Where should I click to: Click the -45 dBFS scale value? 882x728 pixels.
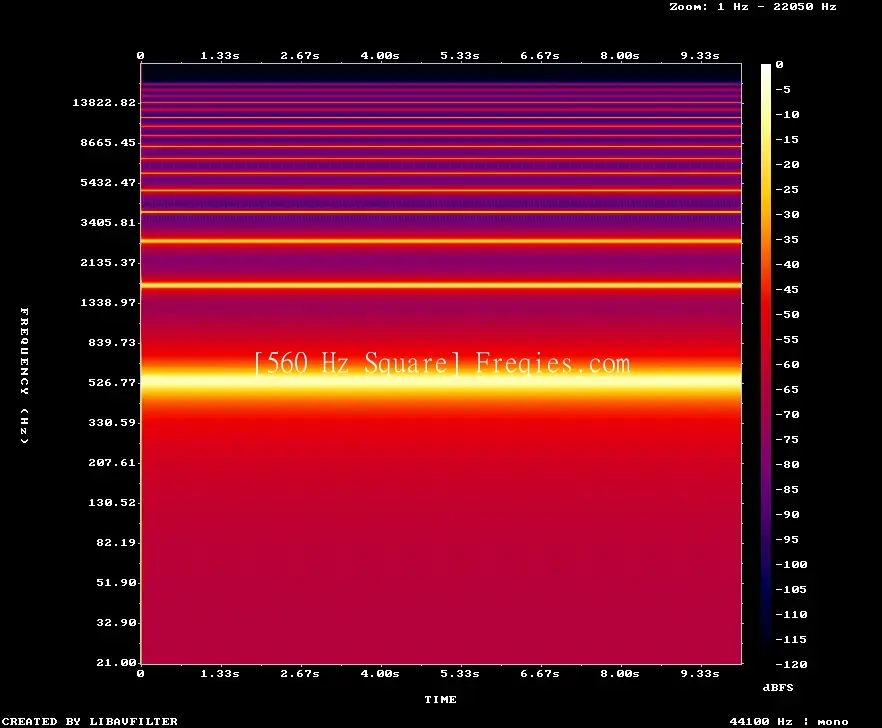click(x=787, y=289)
